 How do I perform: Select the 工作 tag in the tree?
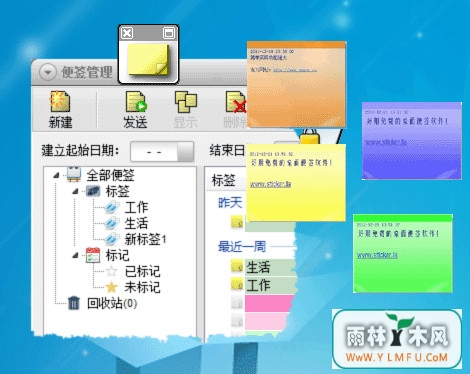[136, 207]
